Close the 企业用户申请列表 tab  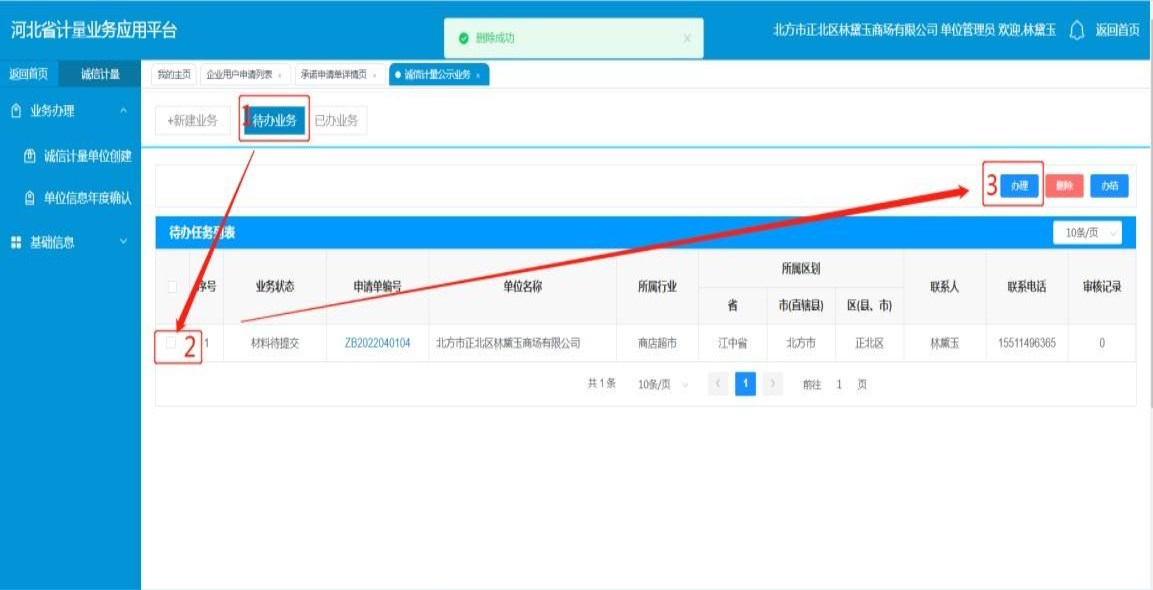279,75
